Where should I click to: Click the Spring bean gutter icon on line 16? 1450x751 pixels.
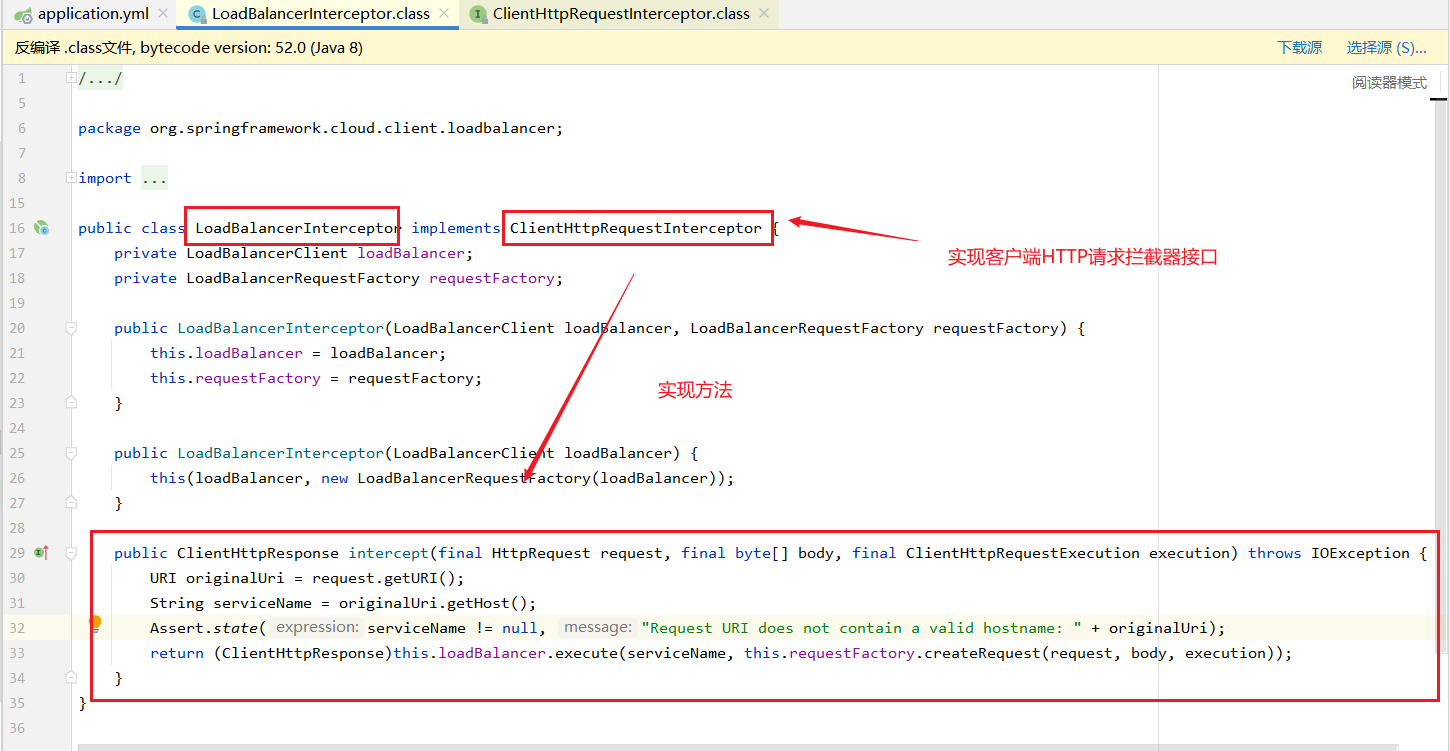42,228
